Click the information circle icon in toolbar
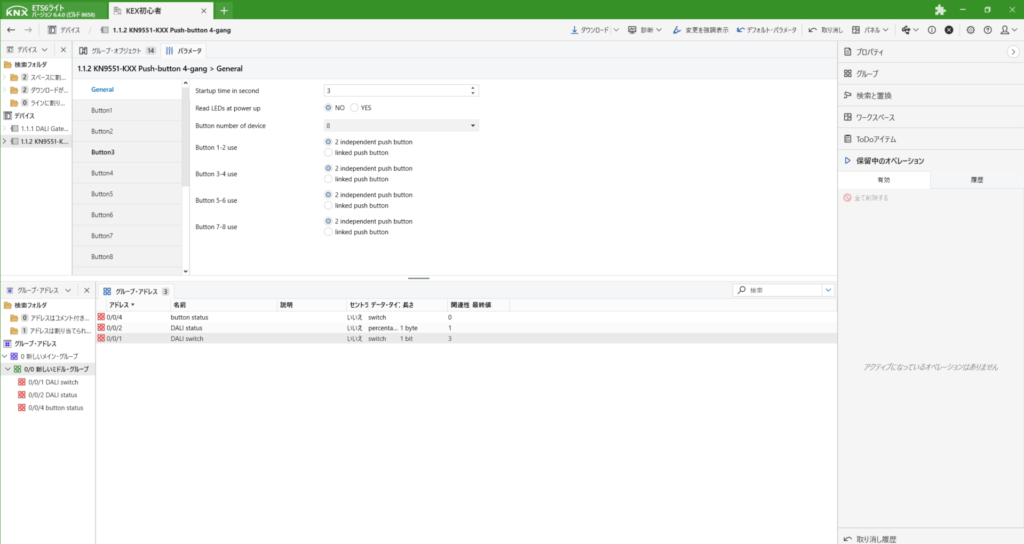1024x544 pixels. [x=931, y=30]
